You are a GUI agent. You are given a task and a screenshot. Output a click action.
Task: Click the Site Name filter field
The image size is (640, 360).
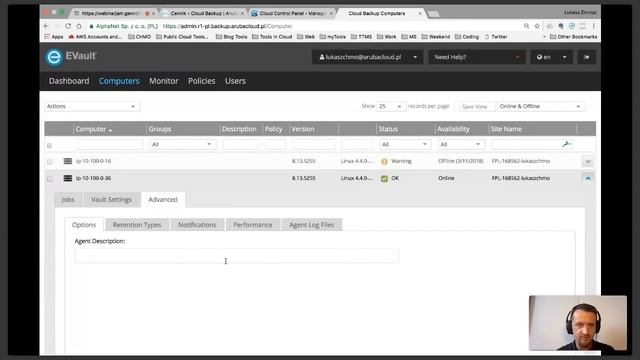pos(527,144)
